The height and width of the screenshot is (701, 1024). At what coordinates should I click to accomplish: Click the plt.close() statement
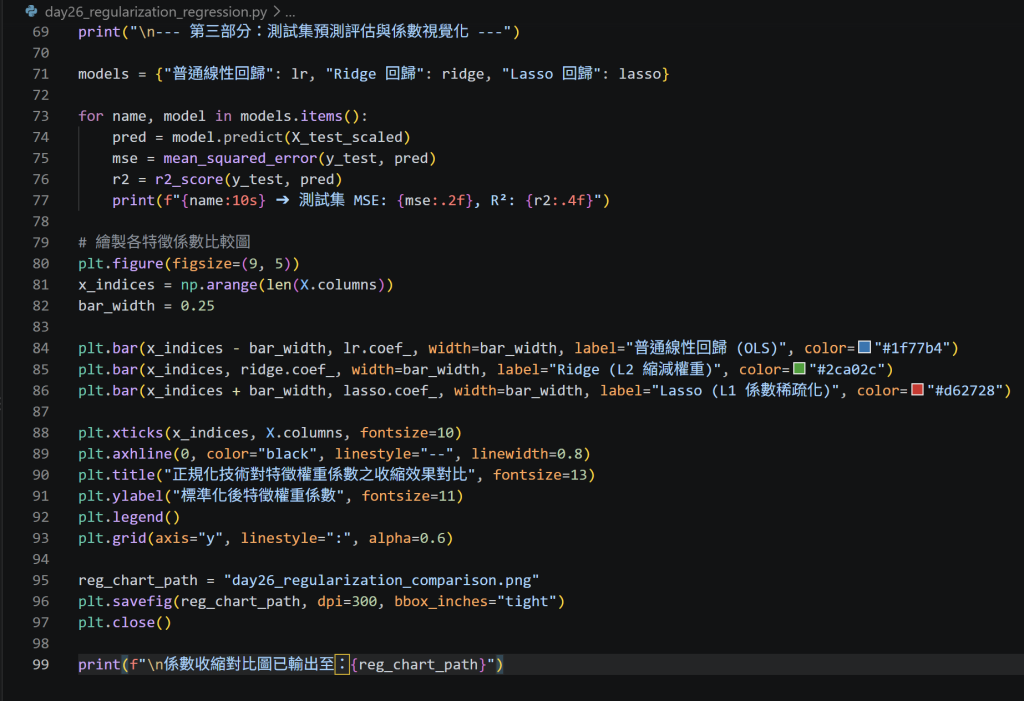(125, 623)
